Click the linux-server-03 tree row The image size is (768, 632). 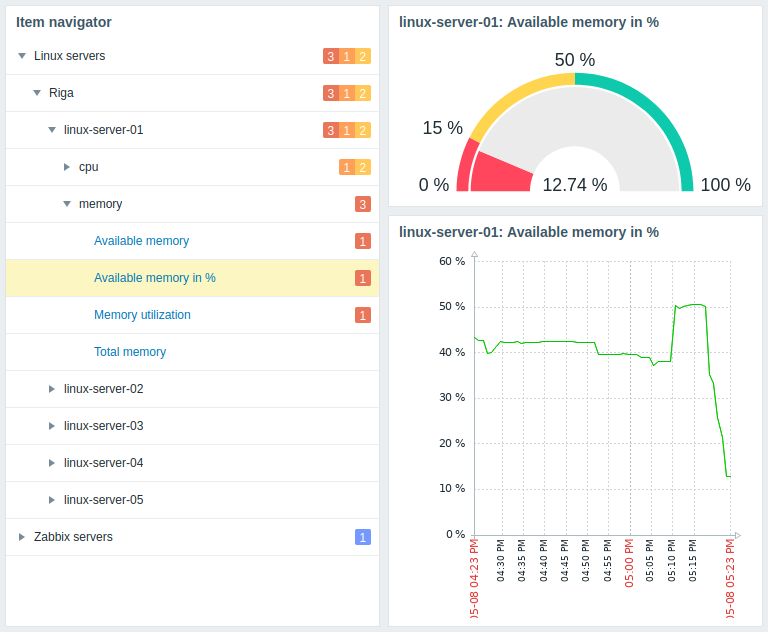pos(104,426)
